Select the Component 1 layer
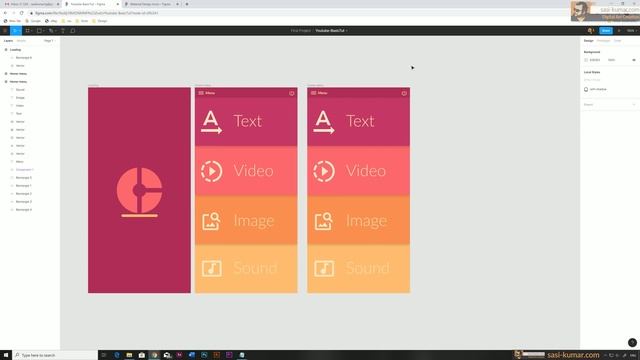The width and height of the screenshot is (640, 360). click(24, 170)
